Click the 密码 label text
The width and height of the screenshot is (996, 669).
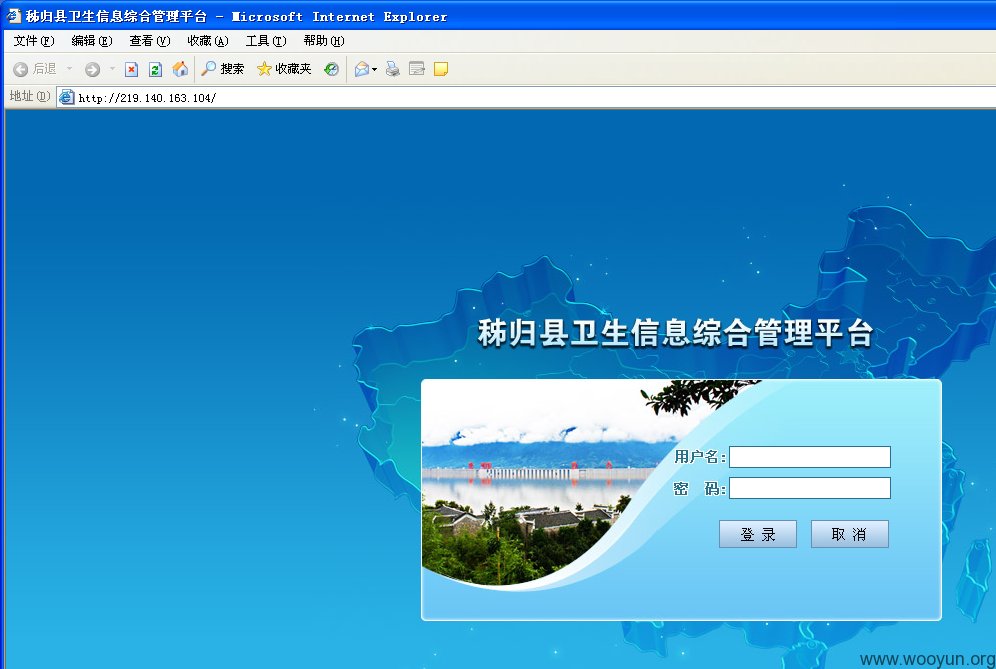coord(699,489)
